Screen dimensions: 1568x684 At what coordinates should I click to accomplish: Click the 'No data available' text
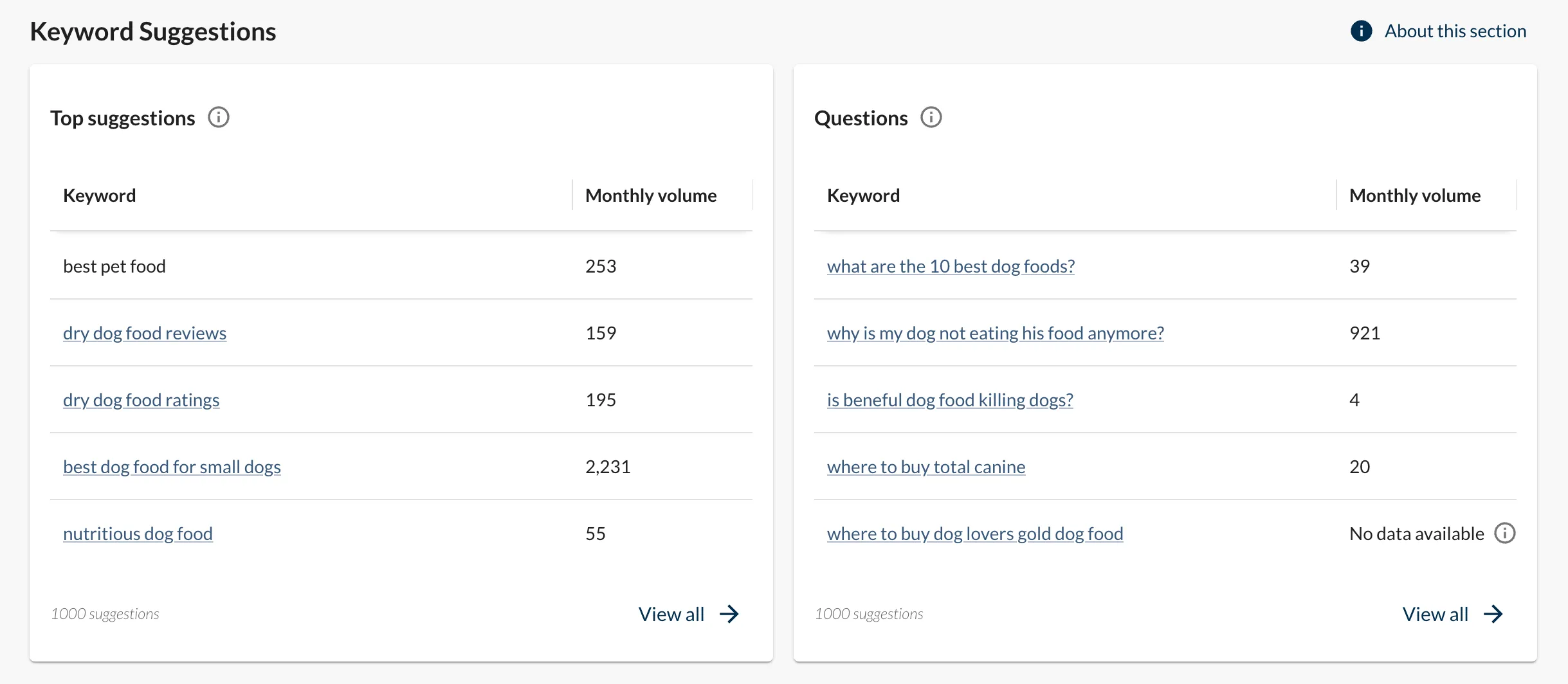1417,534
